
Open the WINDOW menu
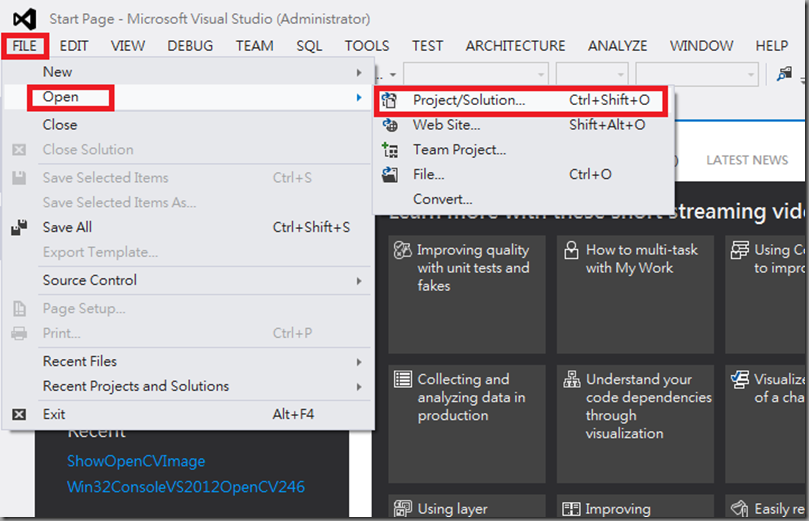(701, 46)
